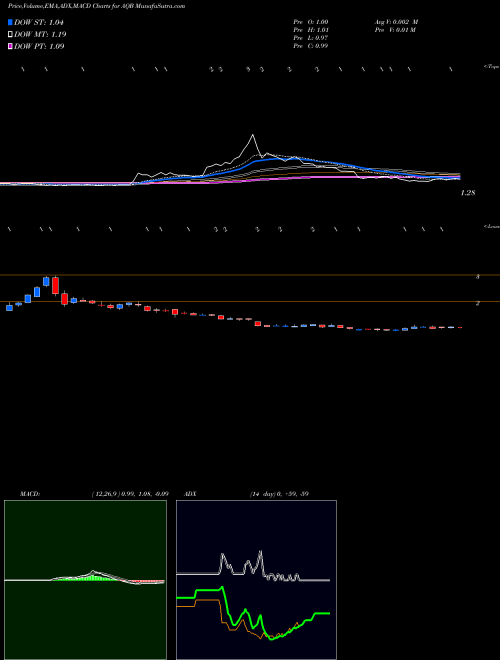Image resolution: width=500 pixels, height=660 pixels.
Task: Select the 'DOW PT: 1.09' legend label
Action: coord(39,46)
